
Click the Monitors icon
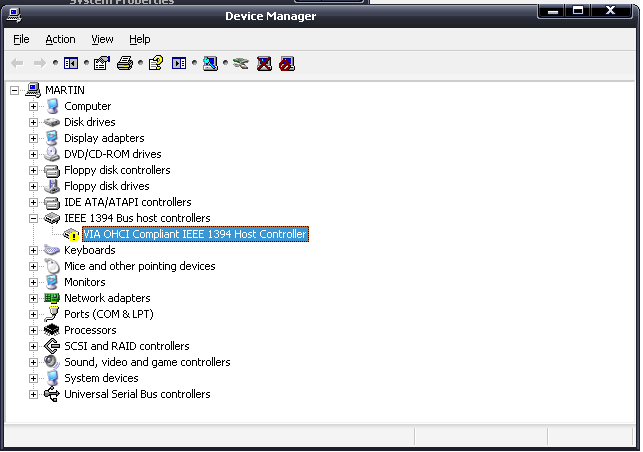click(x=52, y=282)
